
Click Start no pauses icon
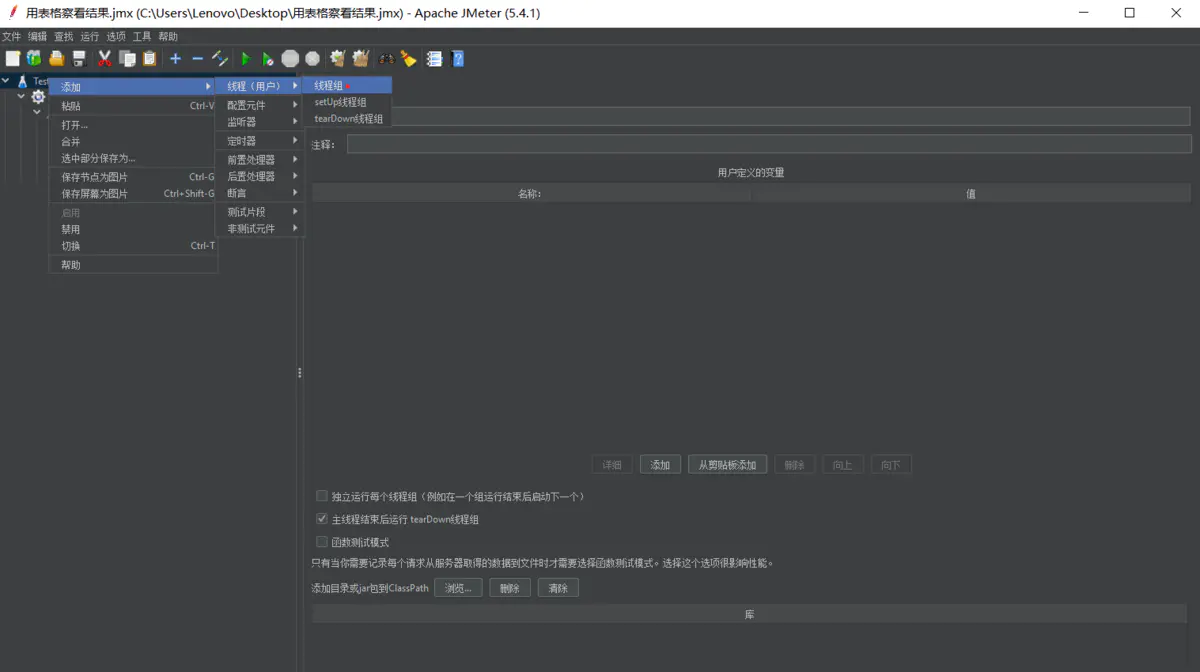(267, 59)
